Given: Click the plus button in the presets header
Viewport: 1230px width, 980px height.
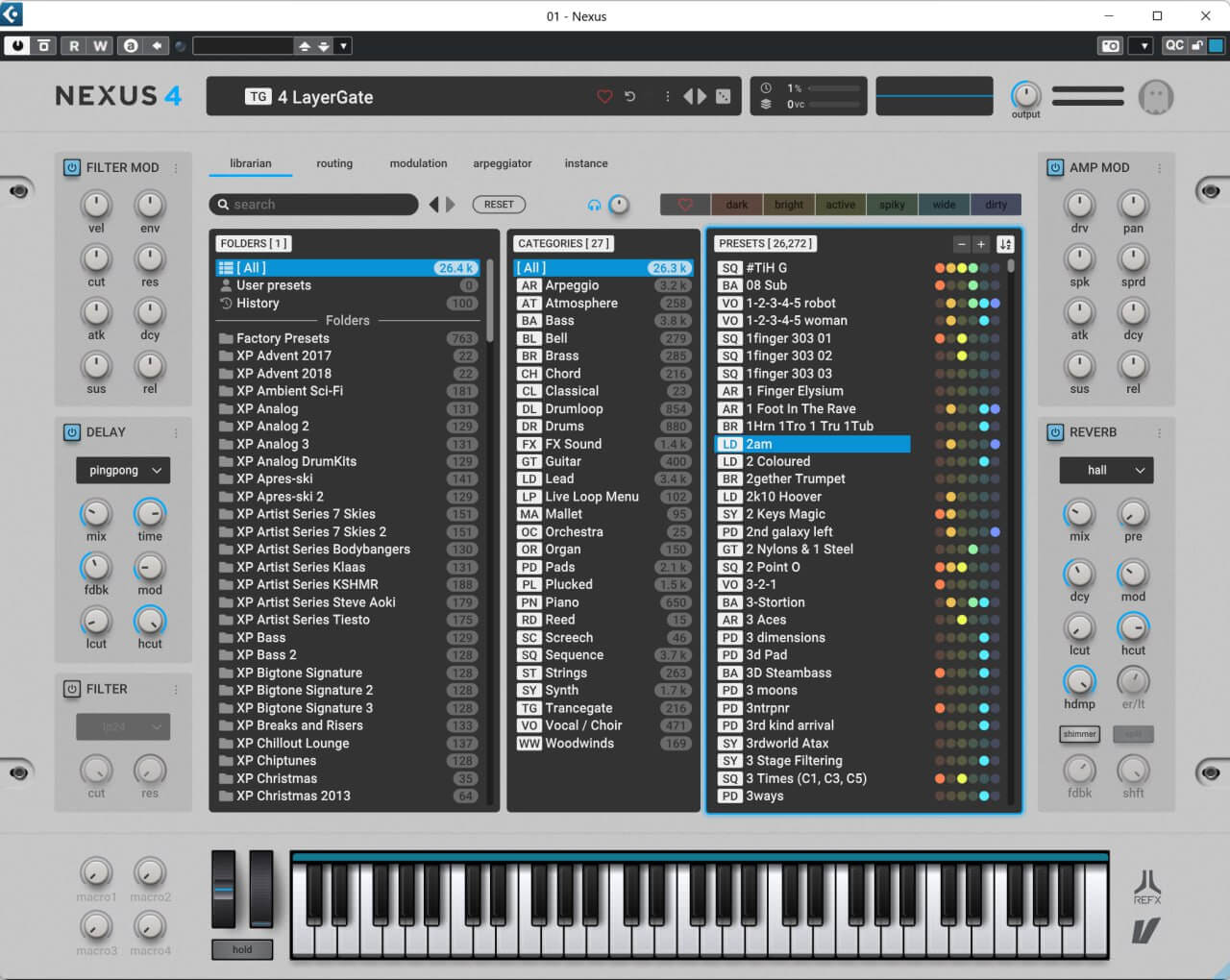Looking at the screenshot, I should 980,244.
